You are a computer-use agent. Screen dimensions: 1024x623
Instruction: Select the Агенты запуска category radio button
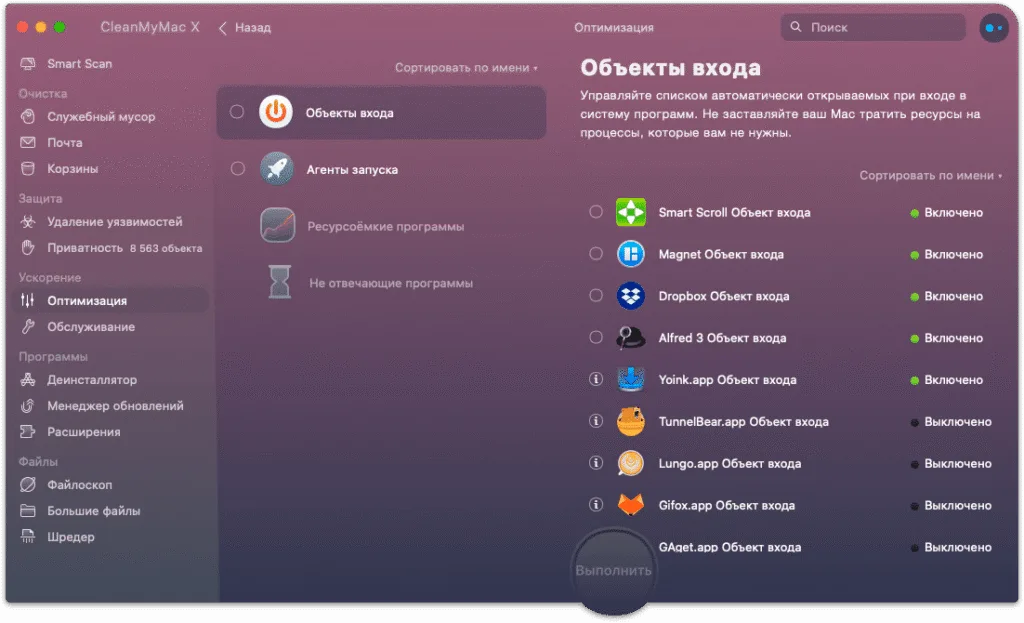click(238, 168)
